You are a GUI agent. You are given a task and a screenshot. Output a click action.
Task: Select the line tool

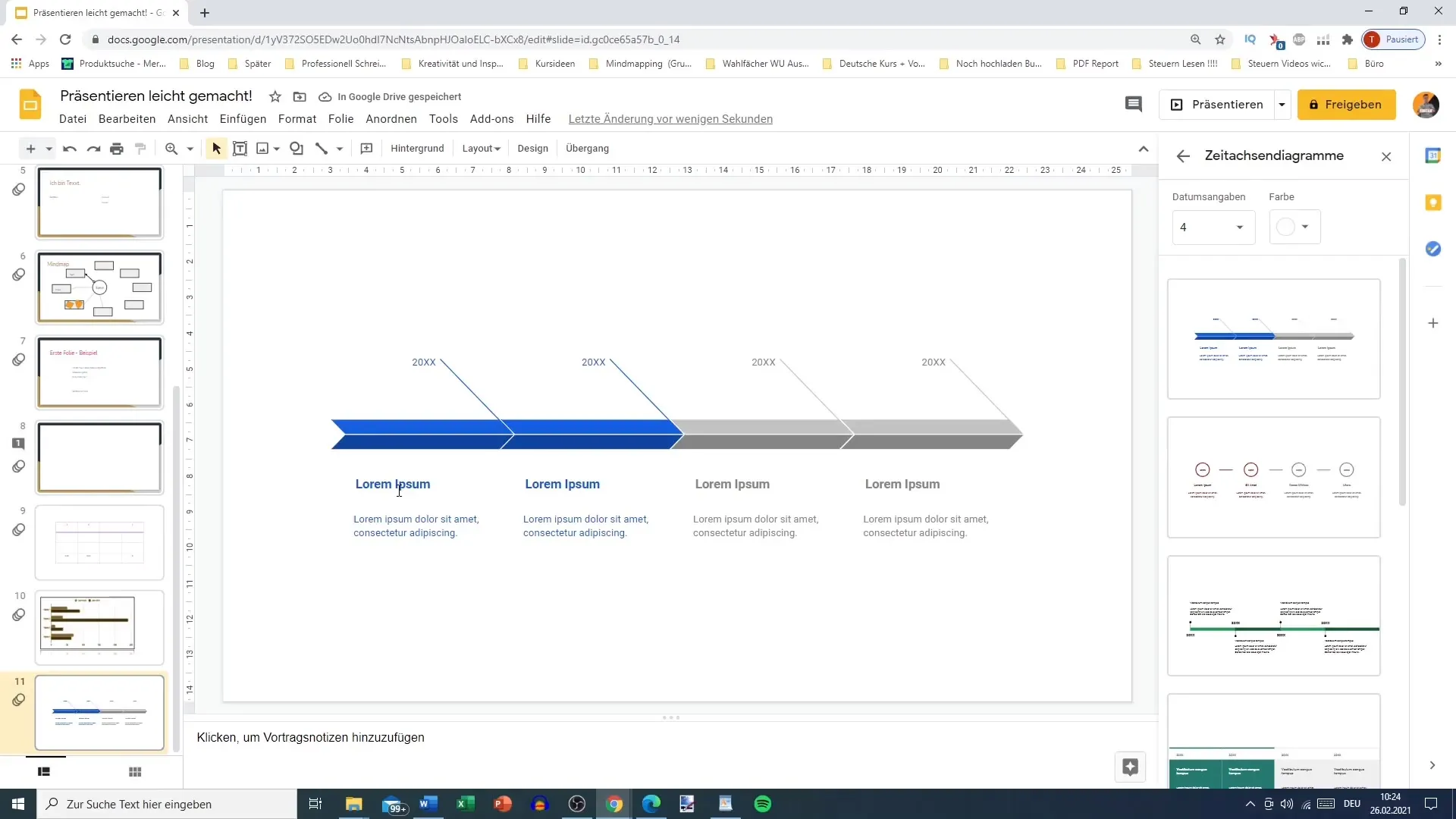point(322,149)
